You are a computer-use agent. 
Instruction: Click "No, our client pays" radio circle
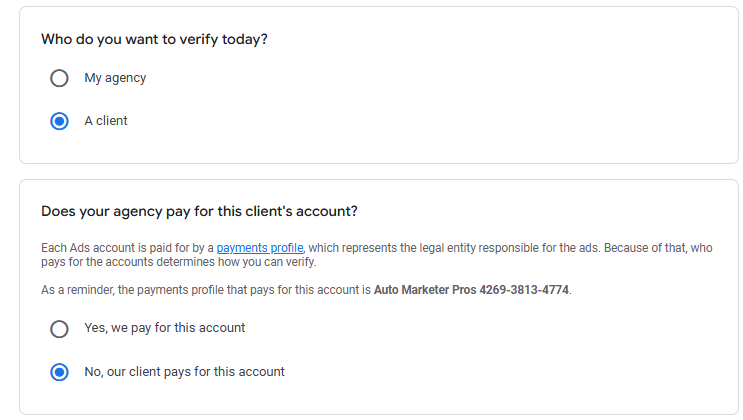tap(59, 372)
